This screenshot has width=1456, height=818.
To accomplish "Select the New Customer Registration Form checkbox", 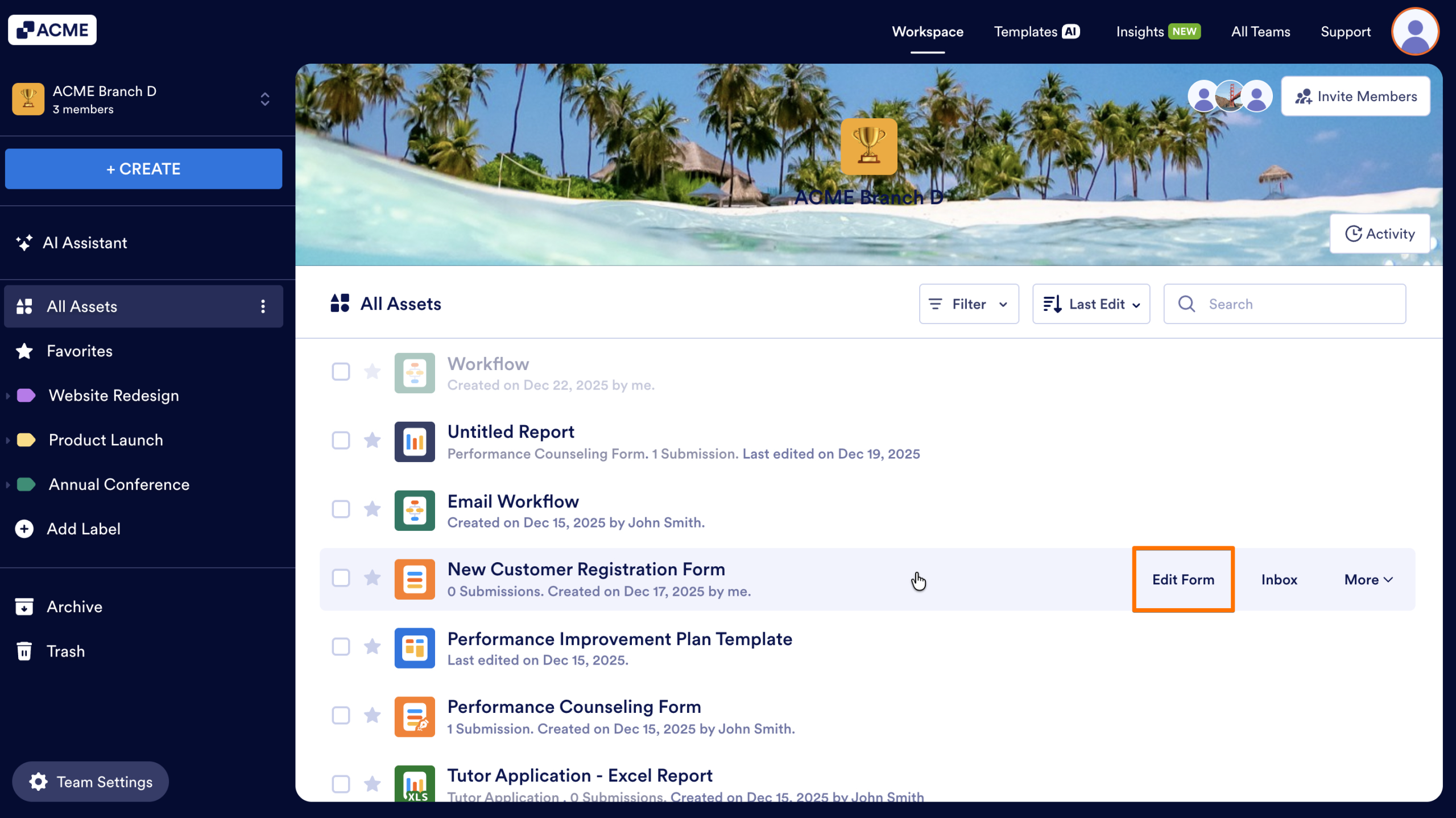I will click(x=341, y=578).
